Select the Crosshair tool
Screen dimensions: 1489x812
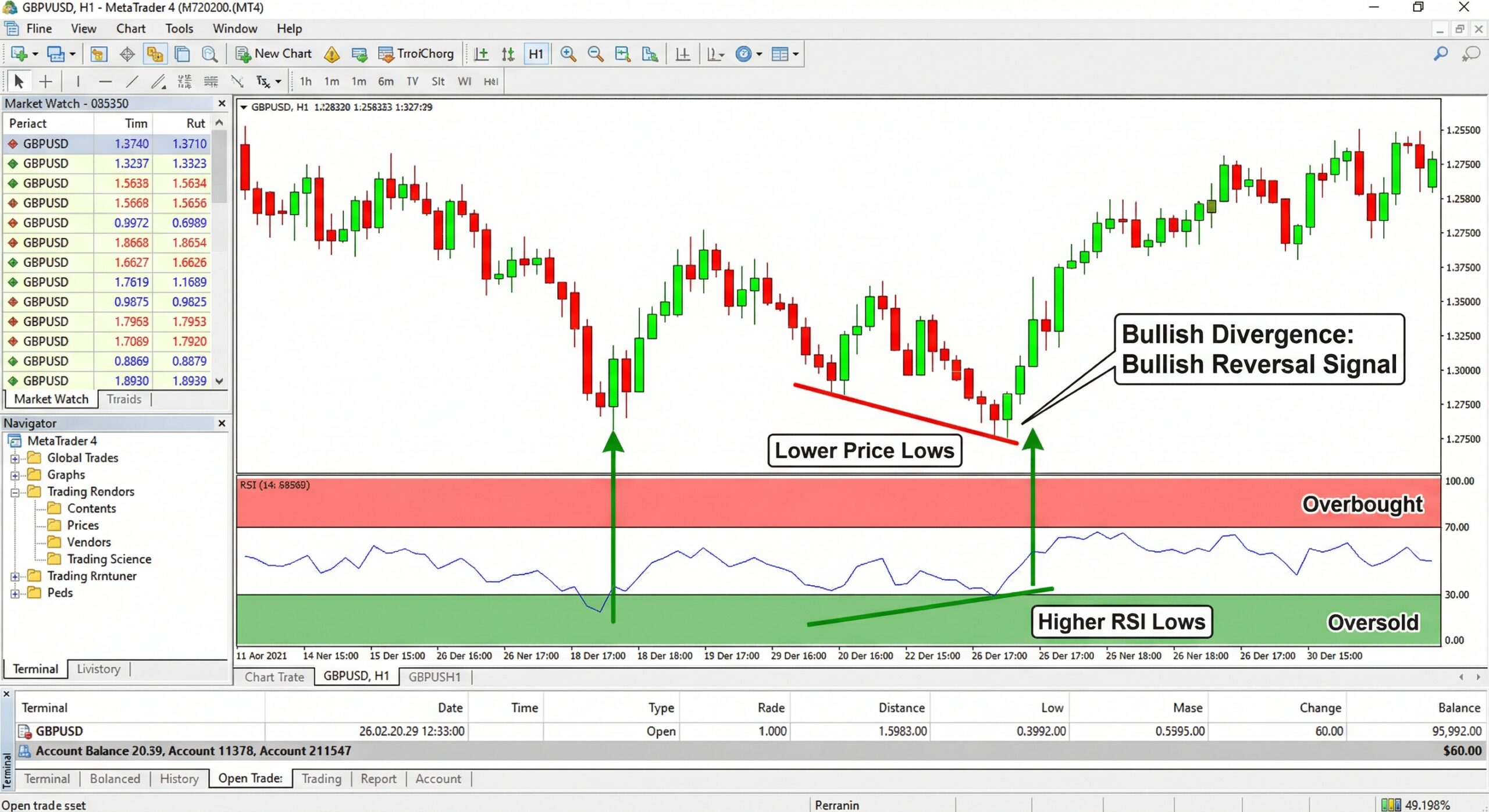(45, 81)
